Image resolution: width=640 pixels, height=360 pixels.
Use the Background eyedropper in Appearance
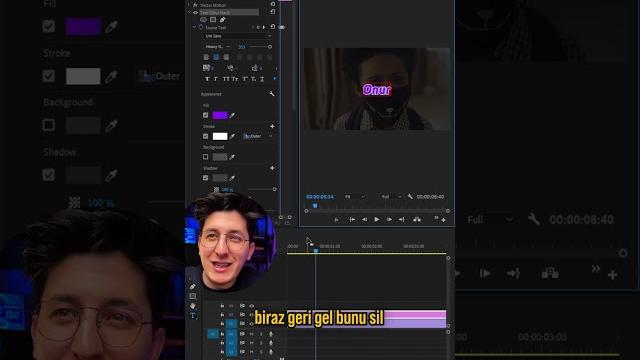pos(232,157)
